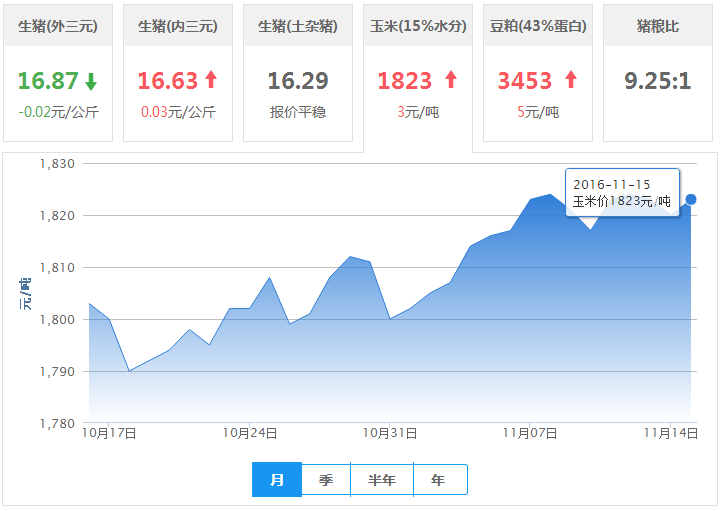Click the 1823 corn price value
This screenshot has height=511, width=722.
(x=405, y=81)
